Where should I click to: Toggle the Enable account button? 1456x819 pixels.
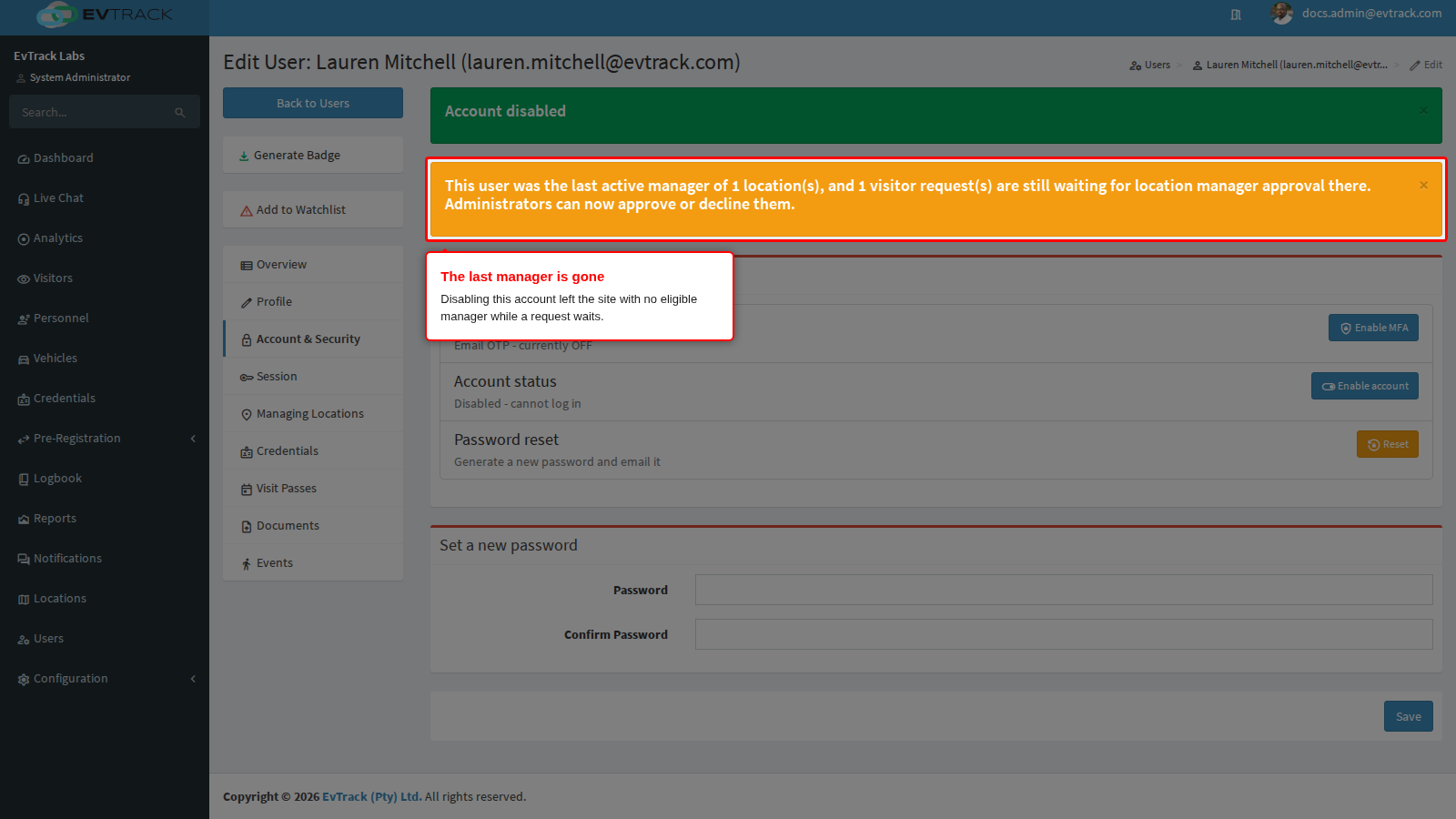1364,386
